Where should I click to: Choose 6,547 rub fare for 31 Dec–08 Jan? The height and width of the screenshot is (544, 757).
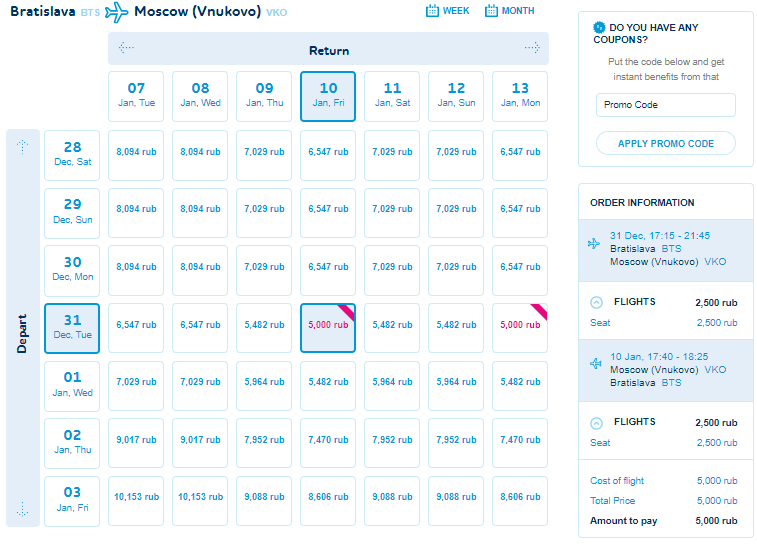[x=200, y=328]
